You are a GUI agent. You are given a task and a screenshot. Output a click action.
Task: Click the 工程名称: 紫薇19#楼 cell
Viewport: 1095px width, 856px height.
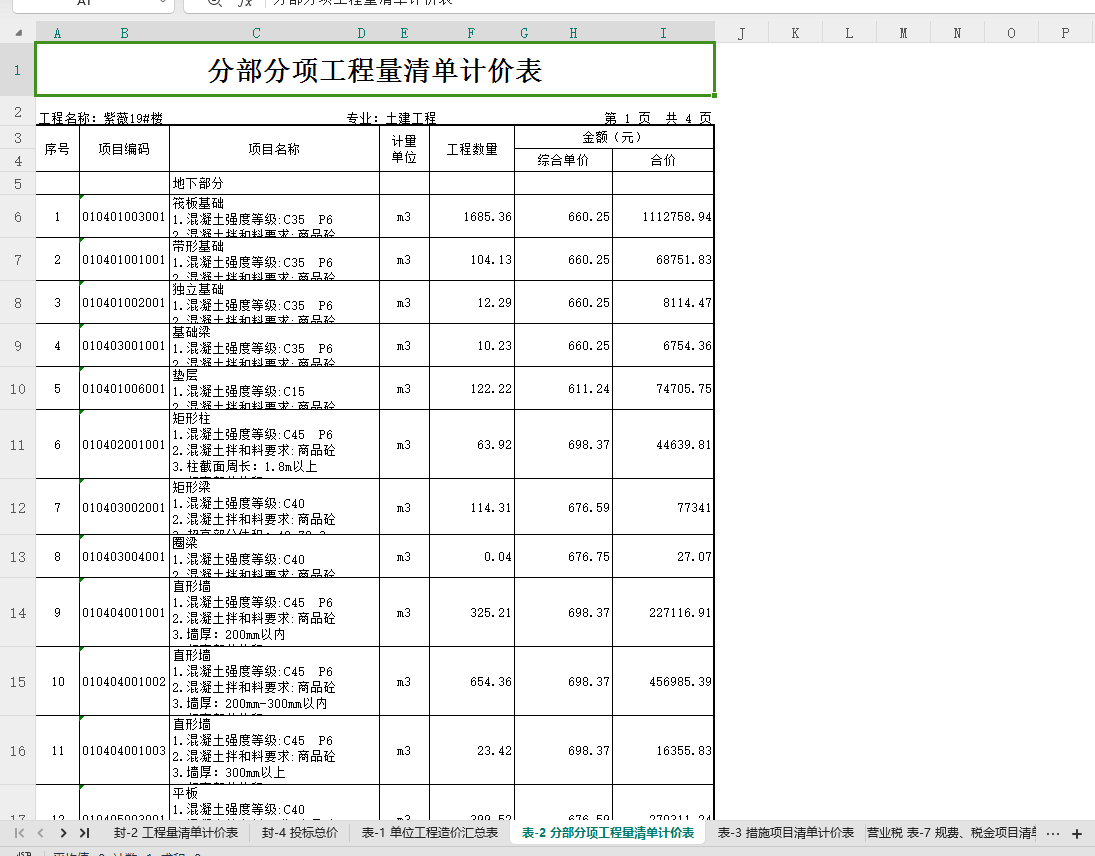coord(101,118)
